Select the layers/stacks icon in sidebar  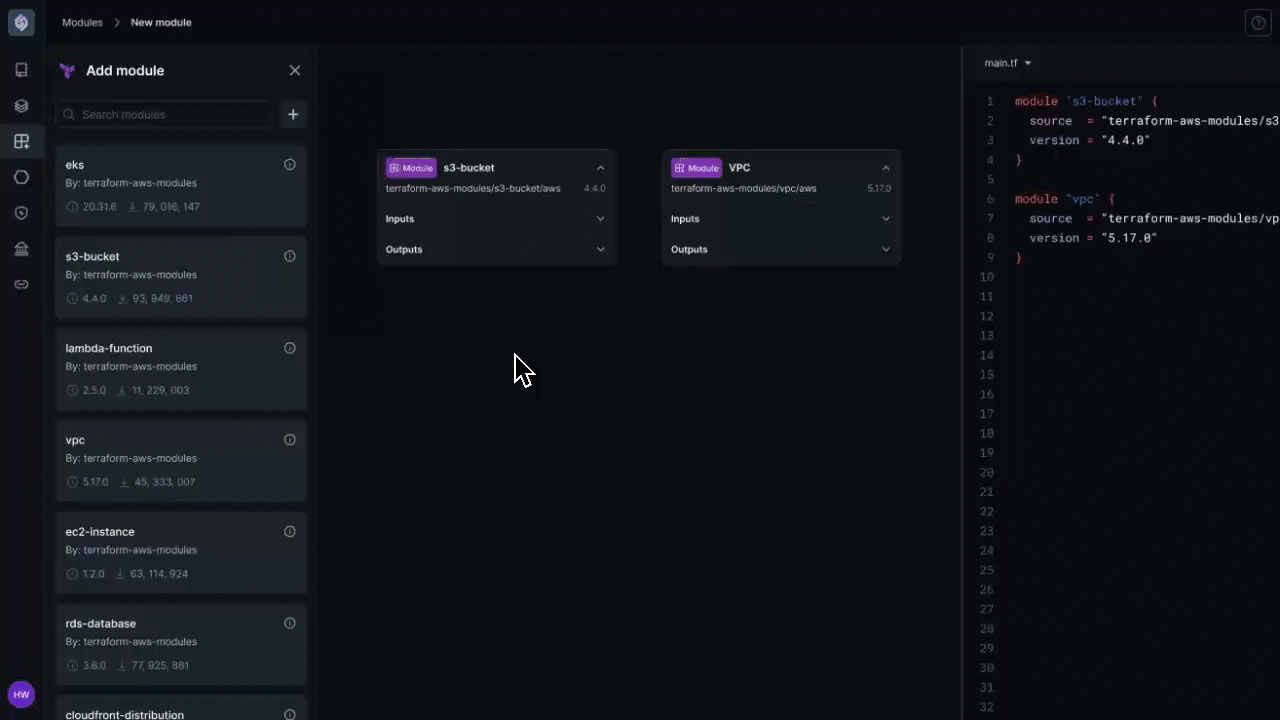21,105
